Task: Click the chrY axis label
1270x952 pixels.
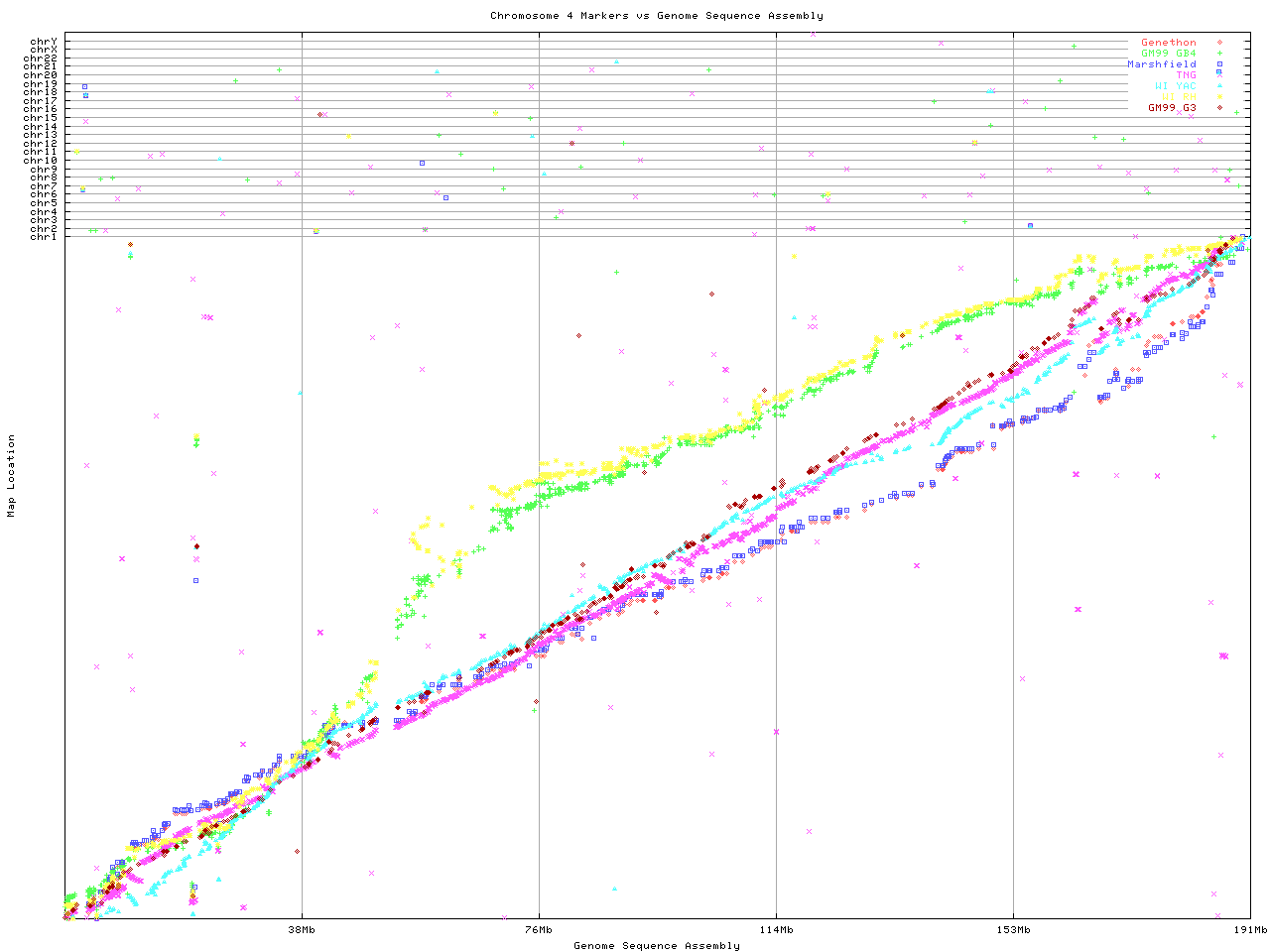Action: 44,41
